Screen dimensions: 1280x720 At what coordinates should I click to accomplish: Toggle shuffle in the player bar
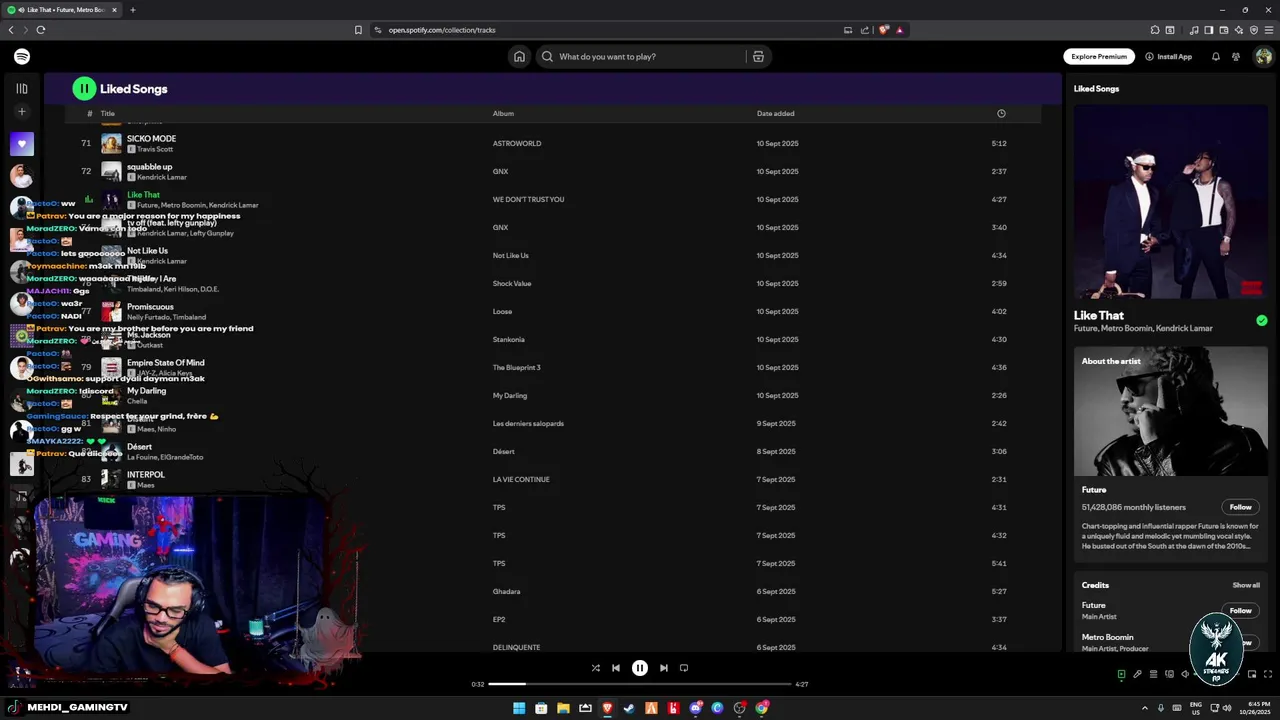(595, 668)
